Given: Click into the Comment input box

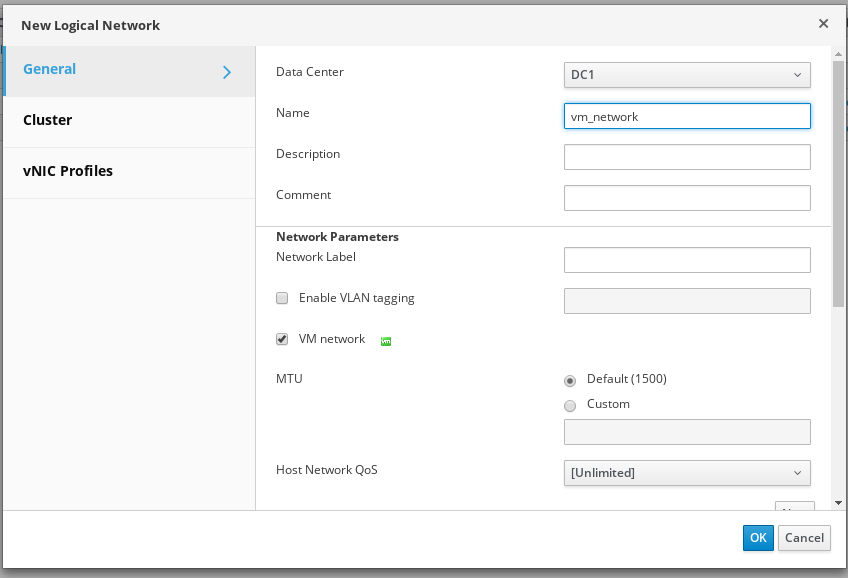Looking at the screenshot, I should pos(686,198).
